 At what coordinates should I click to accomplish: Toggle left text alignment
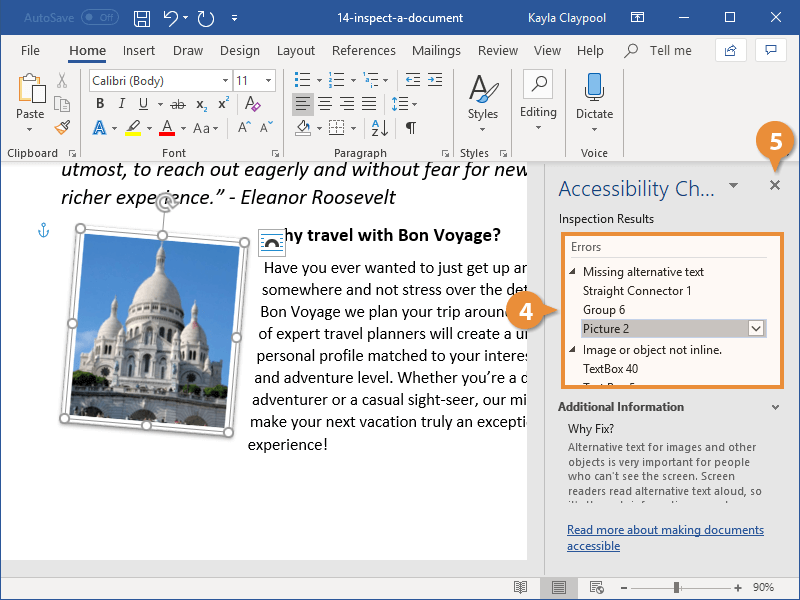302,104
